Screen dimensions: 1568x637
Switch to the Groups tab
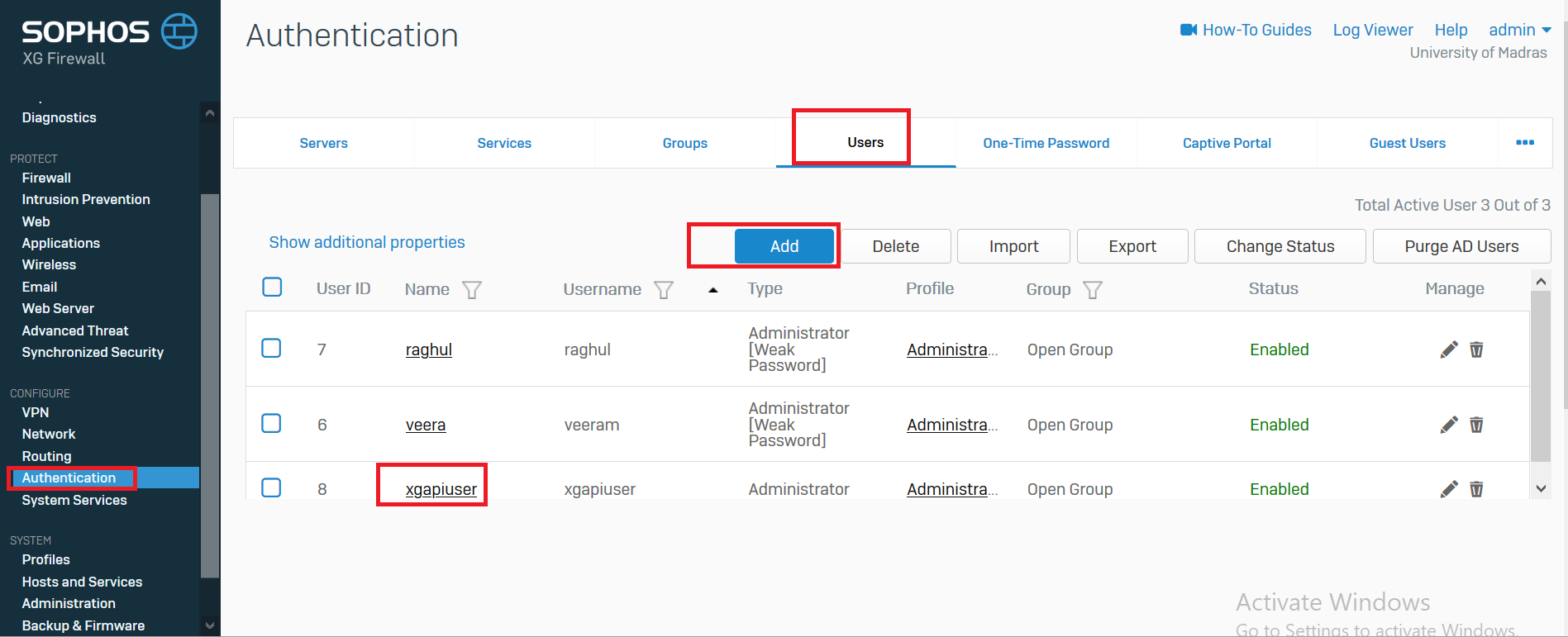(684, 143)
